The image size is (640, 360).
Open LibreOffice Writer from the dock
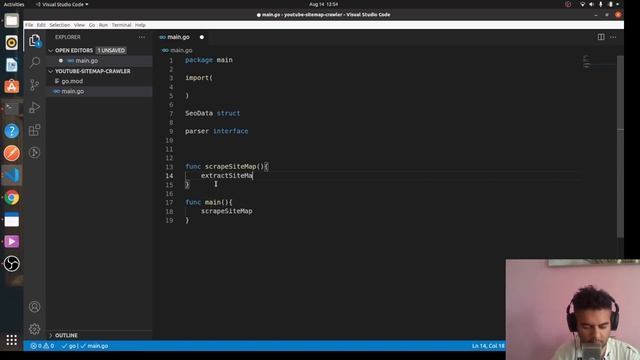[x=11, y=64]
